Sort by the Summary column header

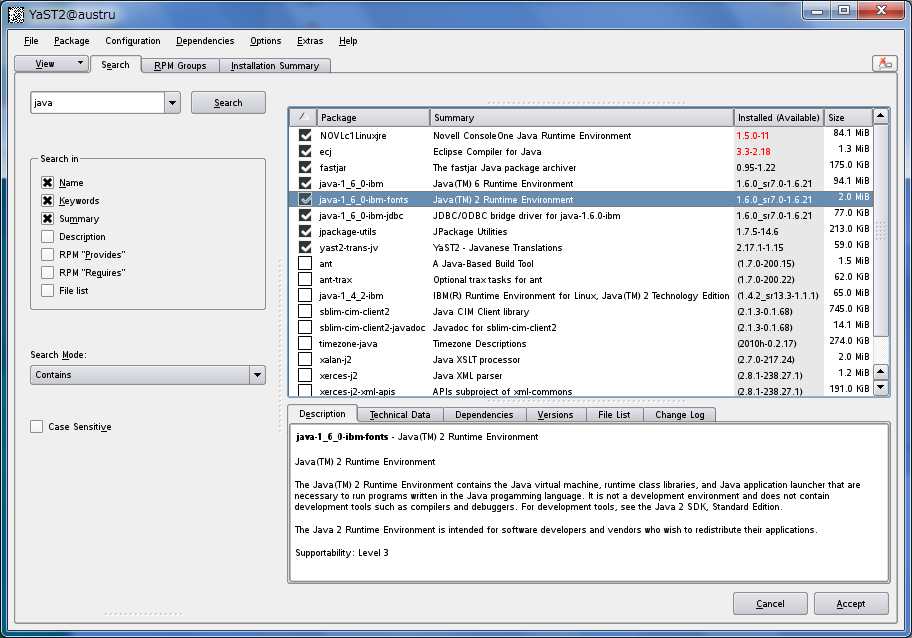(x=582, y=117)
